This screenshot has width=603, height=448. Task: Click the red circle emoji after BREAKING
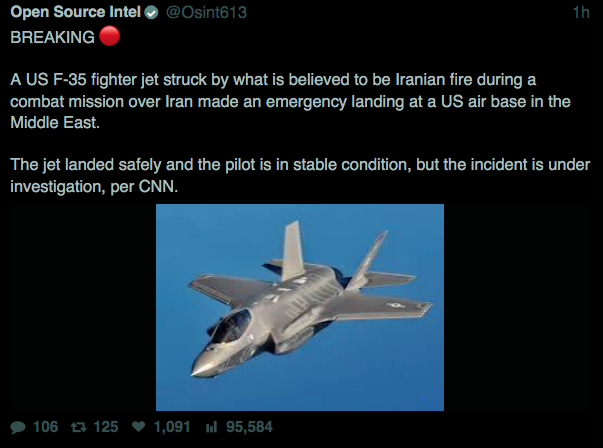[110, 37]
